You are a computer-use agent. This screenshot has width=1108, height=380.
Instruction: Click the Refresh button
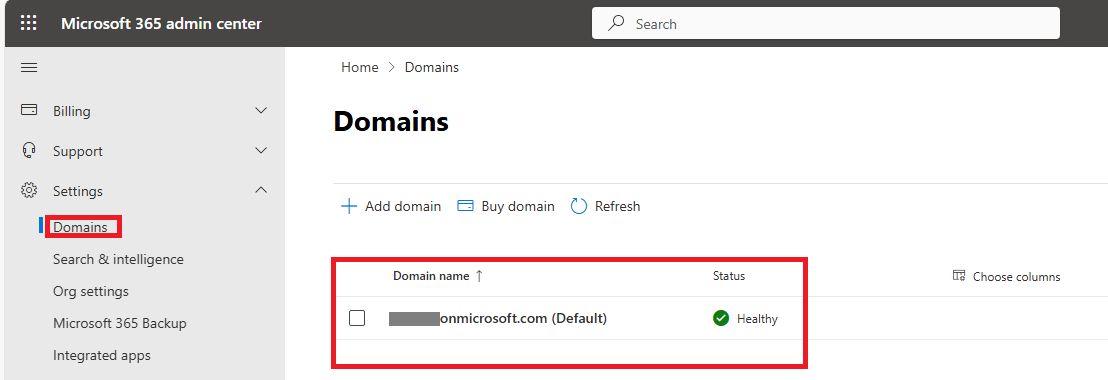coord(605,206)
